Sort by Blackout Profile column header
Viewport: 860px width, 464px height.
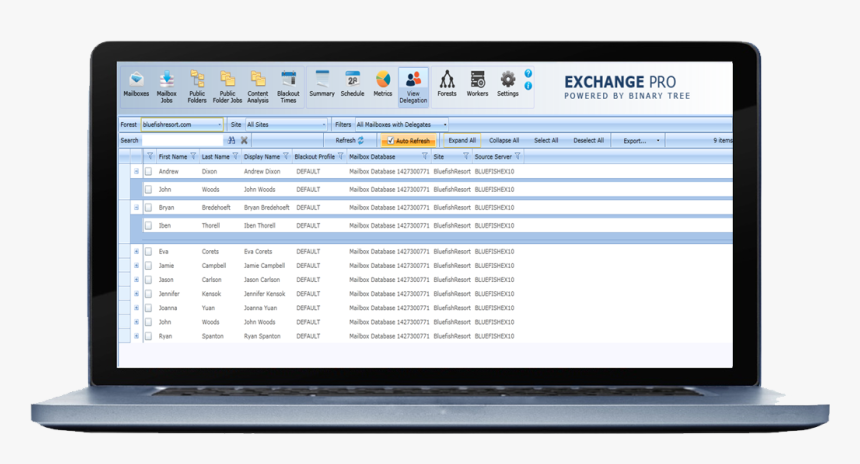tap(314, 157)
